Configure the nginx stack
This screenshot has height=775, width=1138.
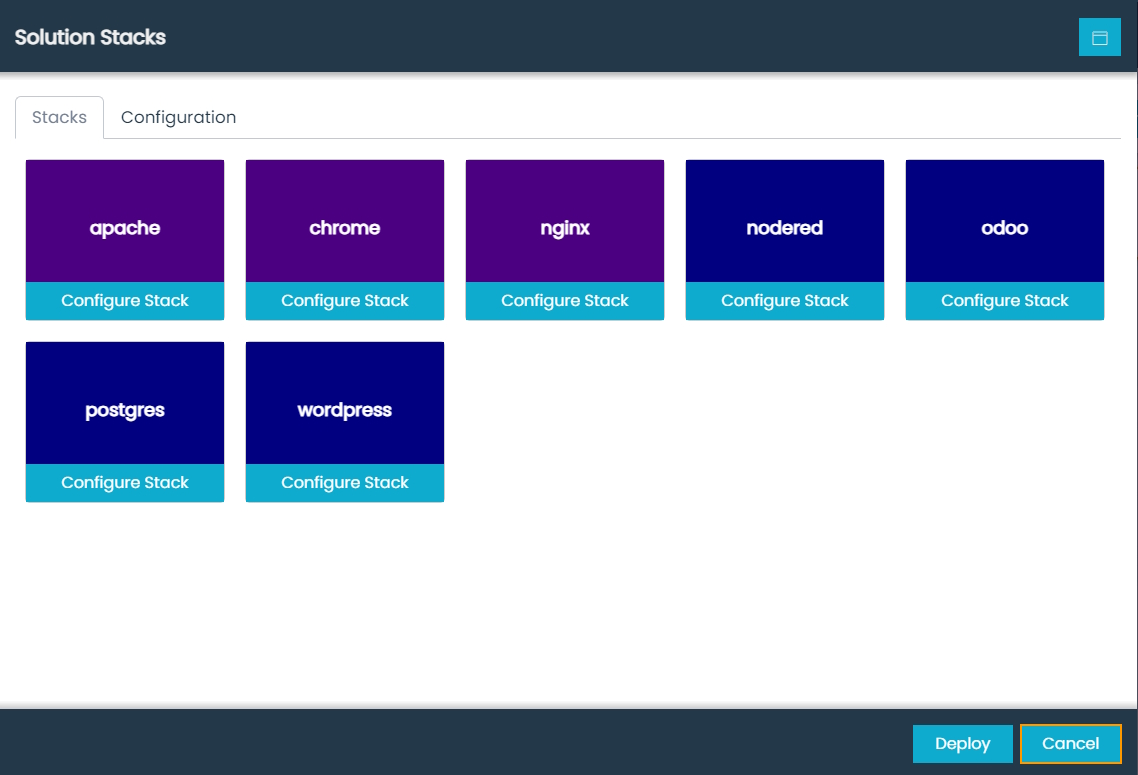pyautogui.click(x=564, y=300)
